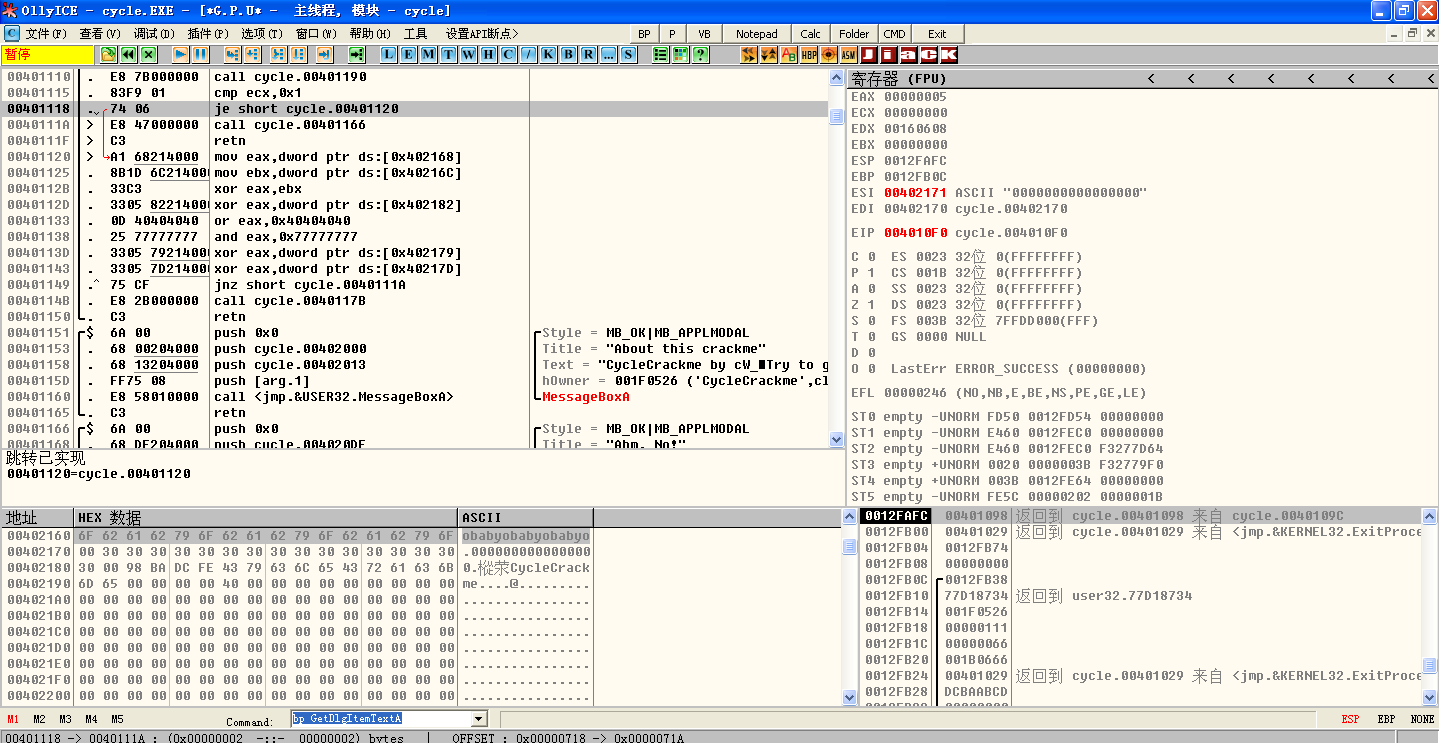Click the VB button
The image size is (1439, 743).
(x=704, y=34)
